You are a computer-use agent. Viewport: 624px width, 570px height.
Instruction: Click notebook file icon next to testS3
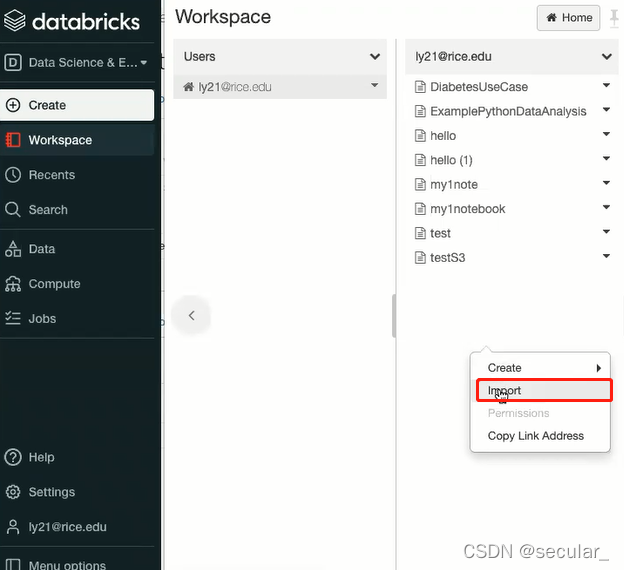420,258
